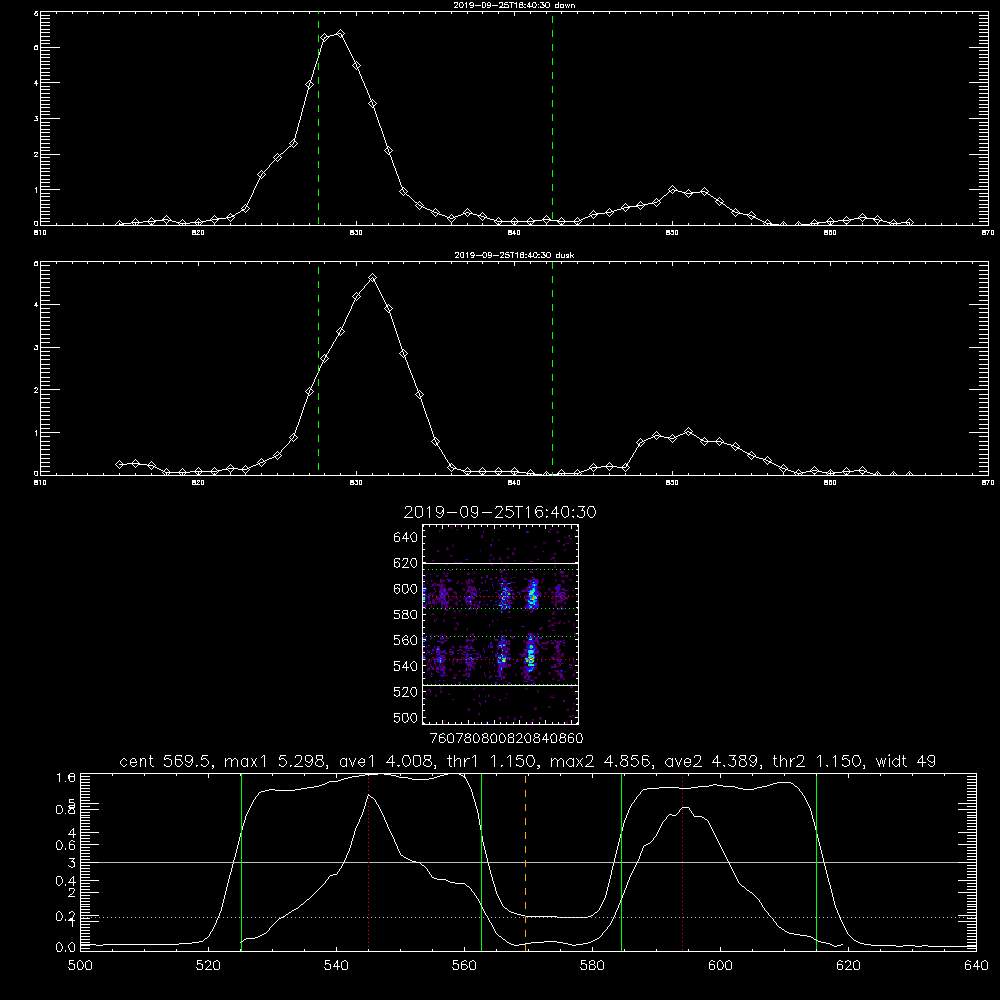Click the right green dashed line in dusk plot
This screenshot has height=1000, width=1000.
coord(552,369)
